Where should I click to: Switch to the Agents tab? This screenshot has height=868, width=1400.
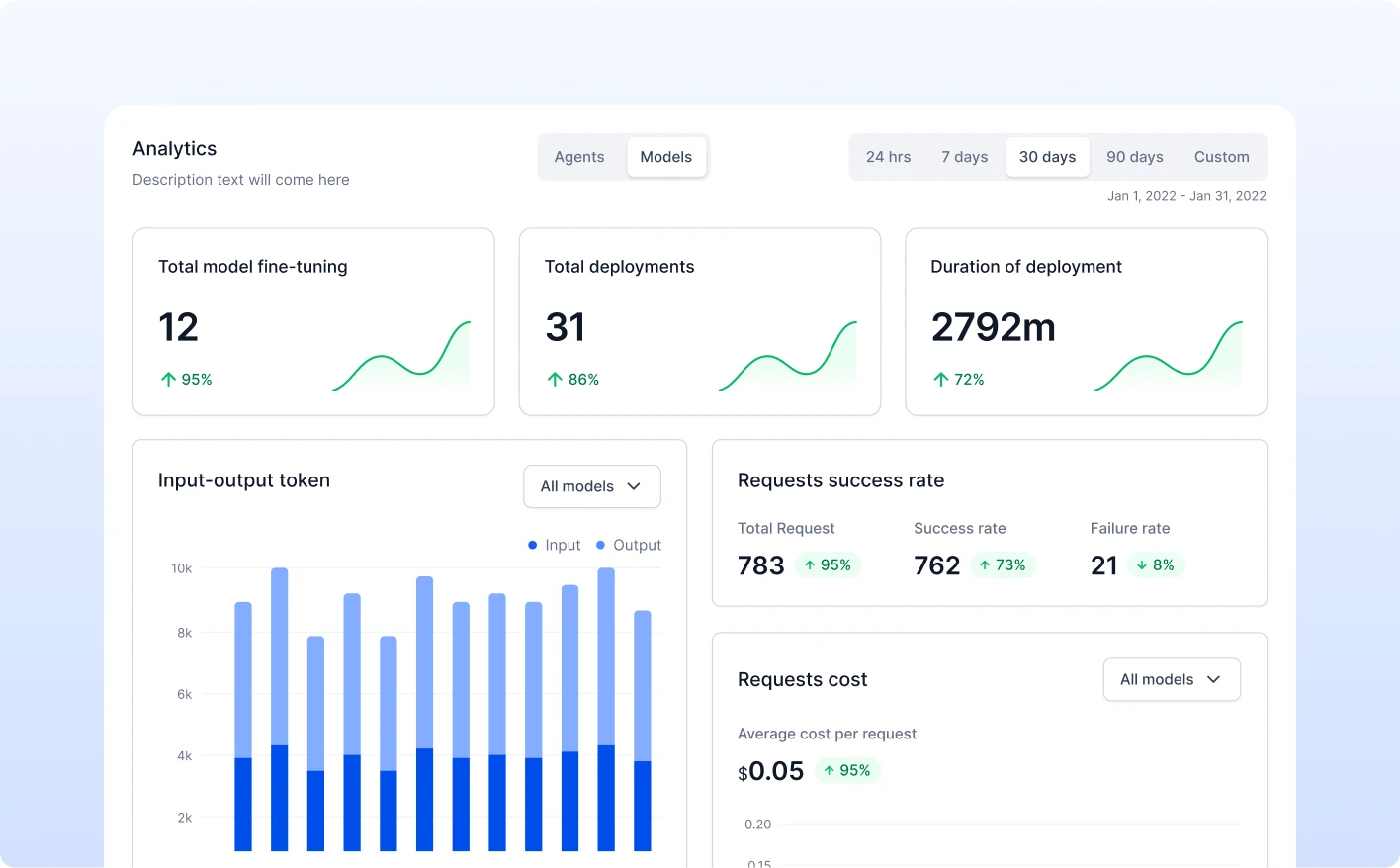(579, 157)
